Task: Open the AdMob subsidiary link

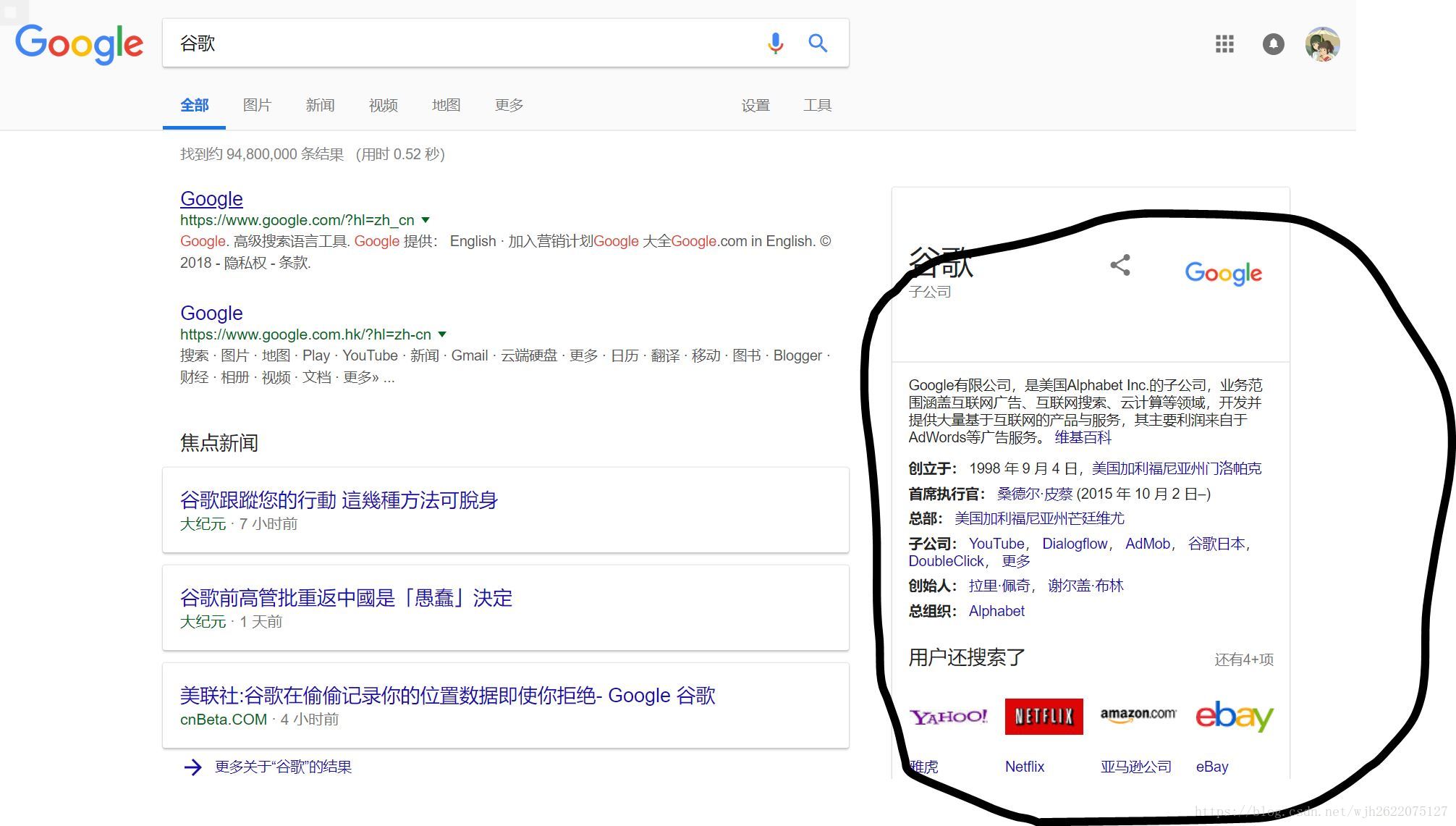Action: [x=1148, y=544]
